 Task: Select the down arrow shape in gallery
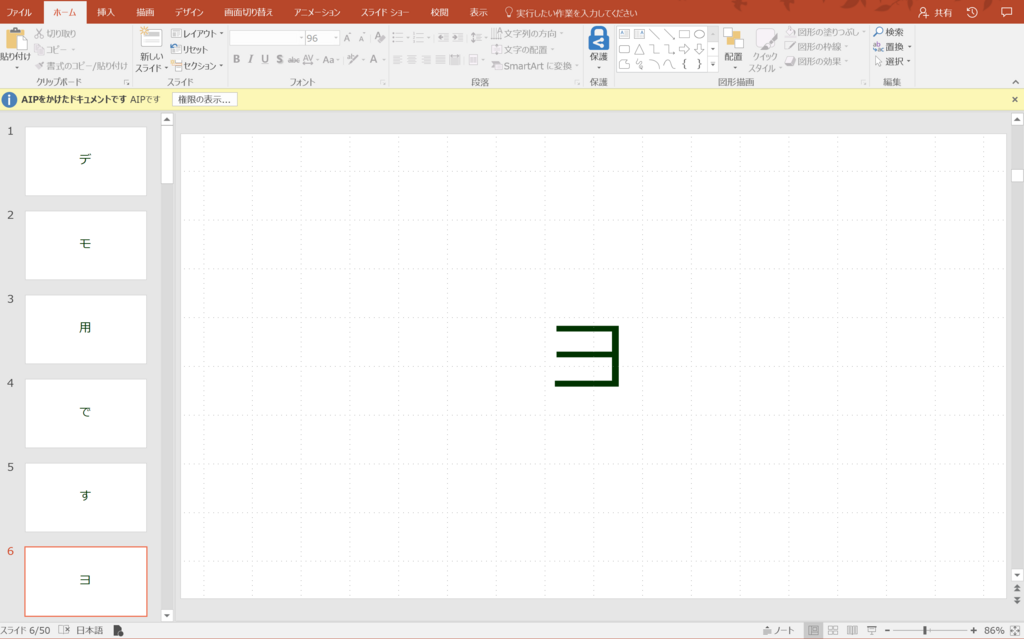pos(699,49)
